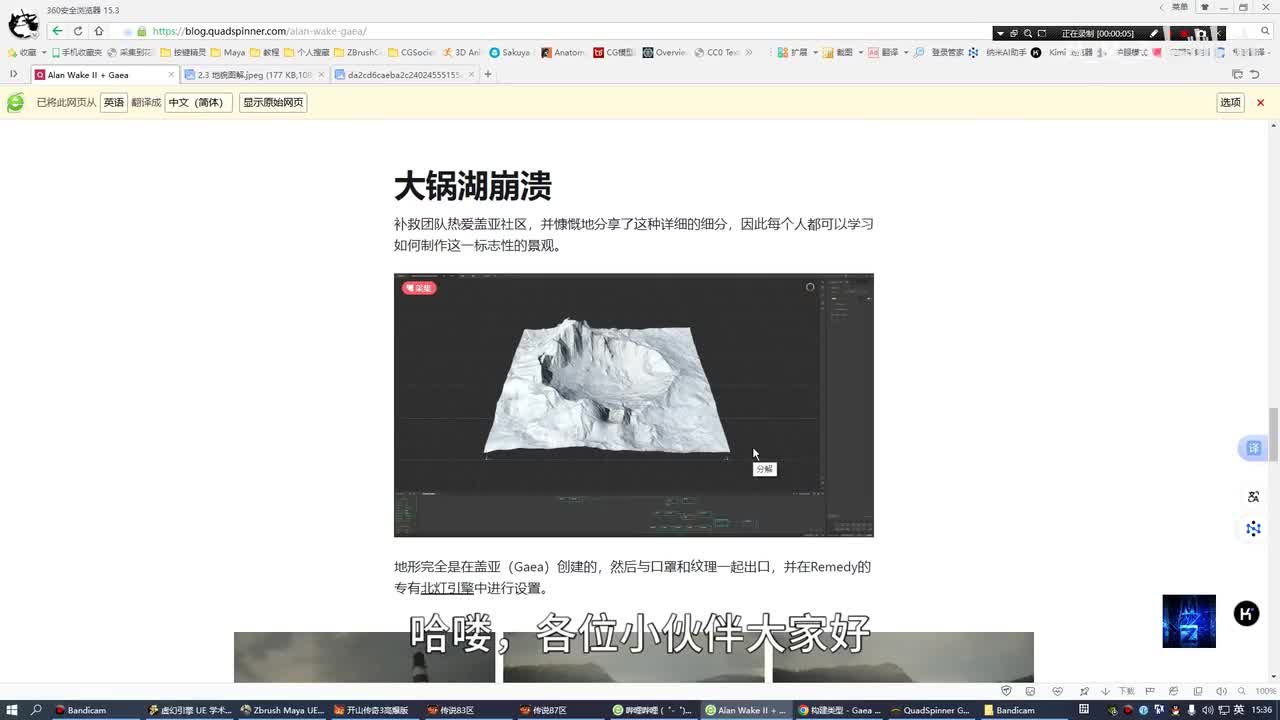Open the 3D Ani bookmark
This screenshot has height=720, width=1280.
coord(461,52)
